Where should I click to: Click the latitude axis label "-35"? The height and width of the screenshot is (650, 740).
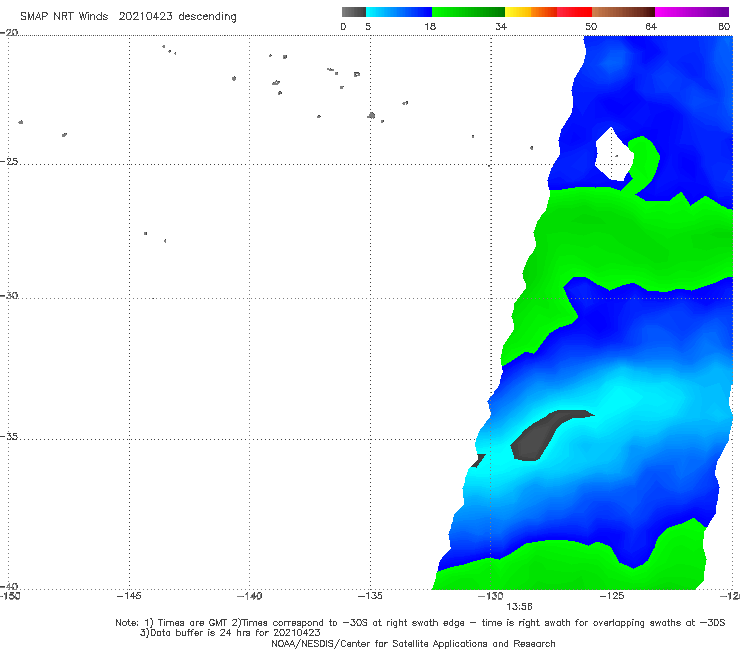9,436
